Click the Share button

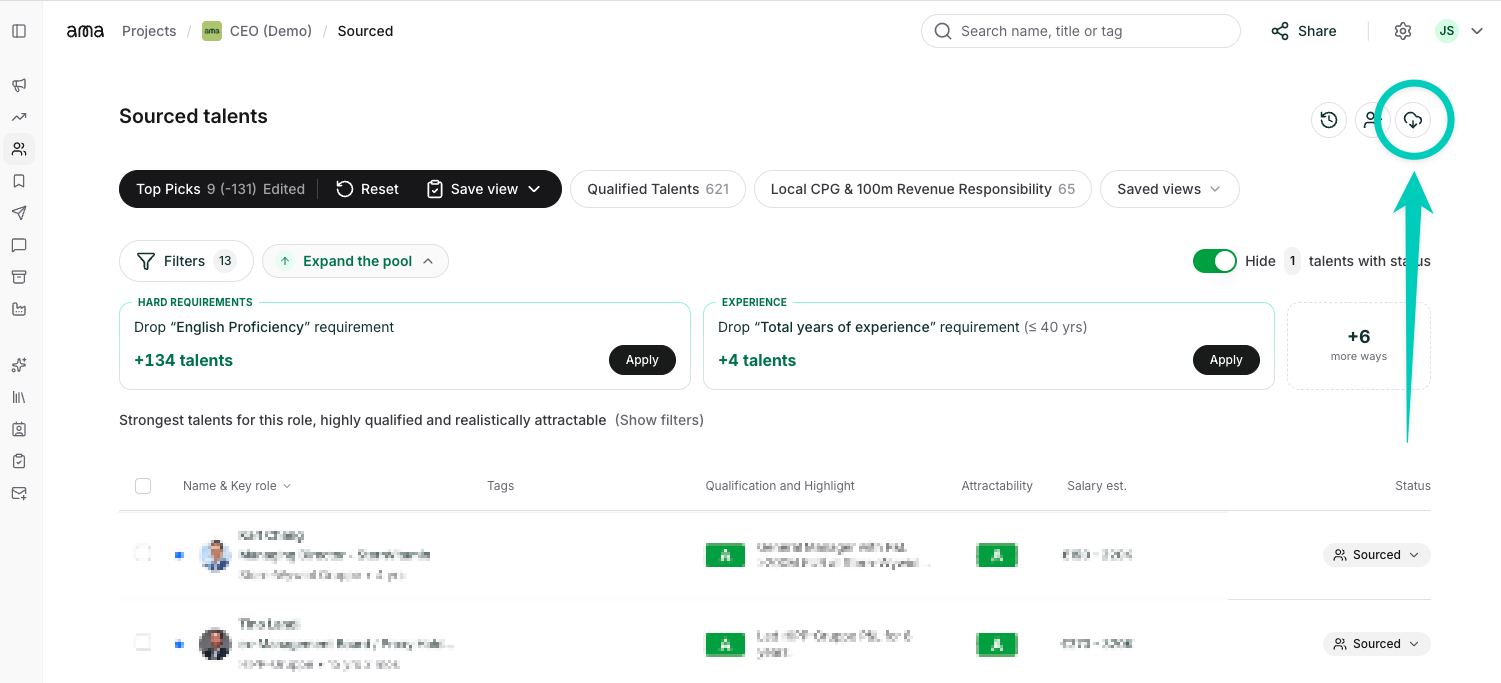point(1304,31)
